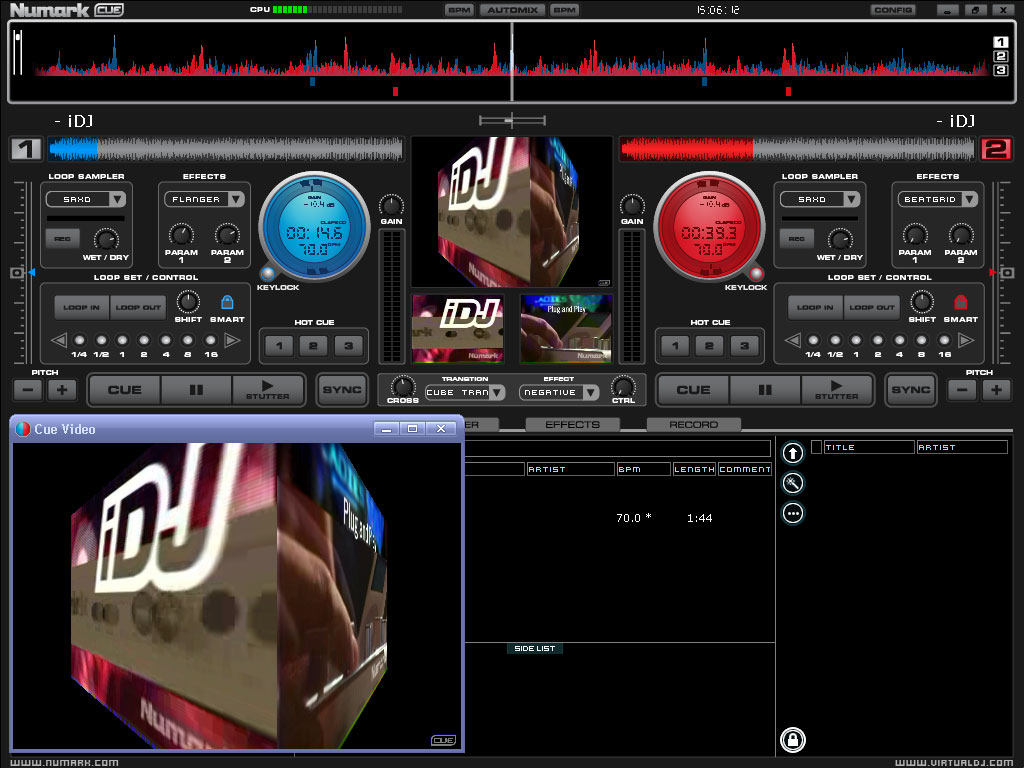The image size is (1024, 768).
Task: Sort browser by ARTIST column
Action: [x=571, y=469]
